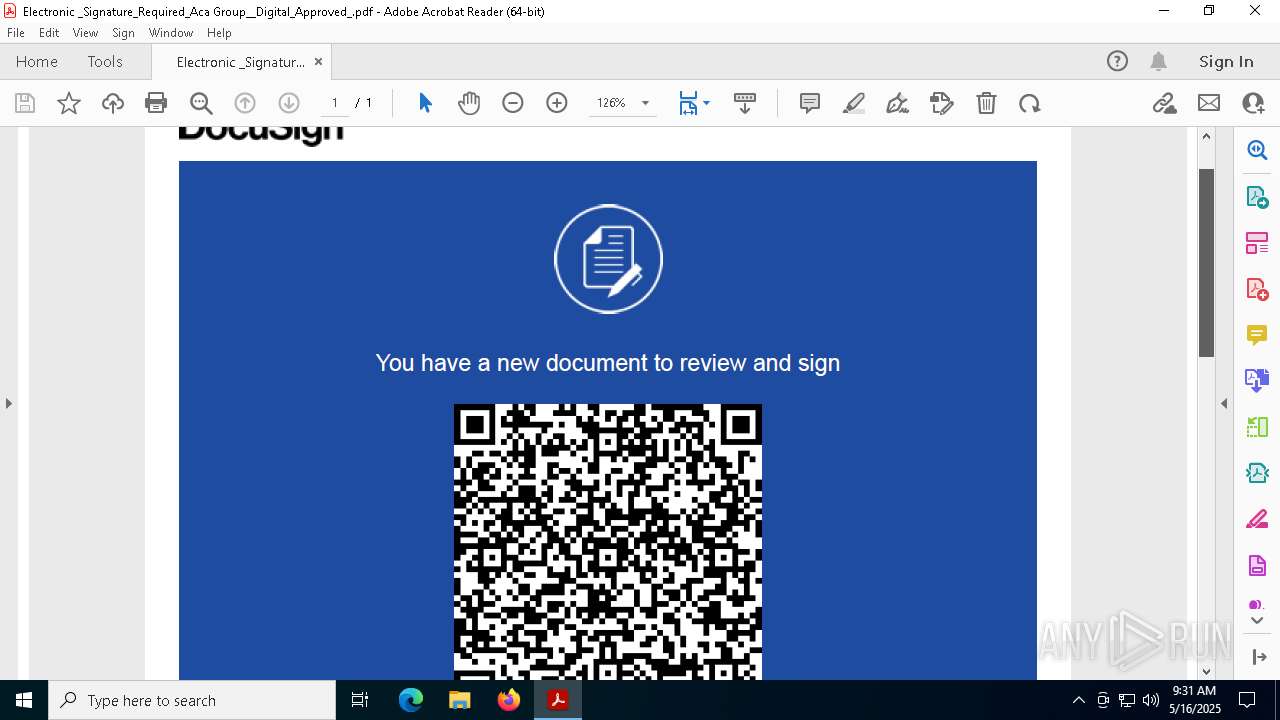Open the find text magnifier
The image size is (1280, 720).
pyautogui.click(x=201, y=103)
